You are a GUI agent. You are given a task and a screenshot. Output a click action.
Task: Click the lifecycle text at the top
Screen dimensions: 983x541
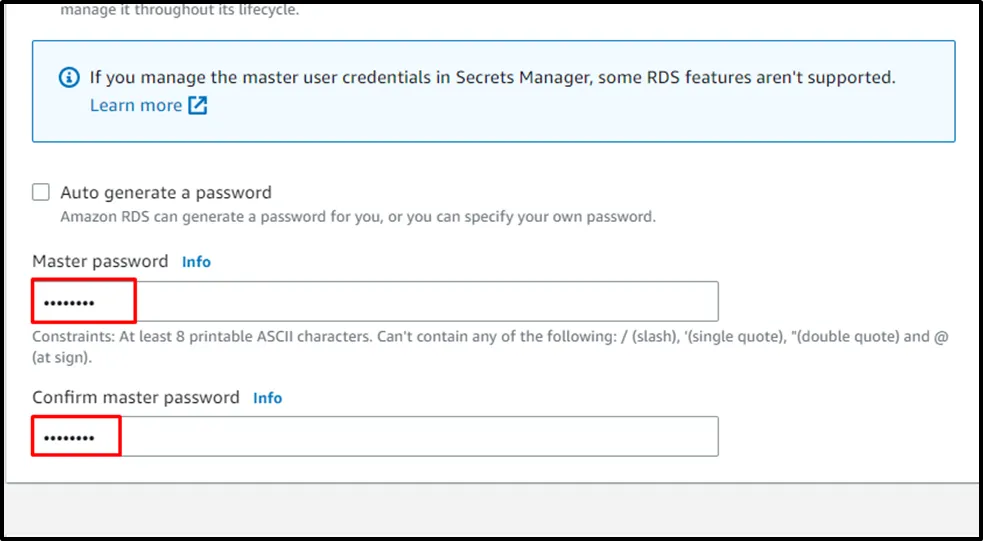(179, 11)
